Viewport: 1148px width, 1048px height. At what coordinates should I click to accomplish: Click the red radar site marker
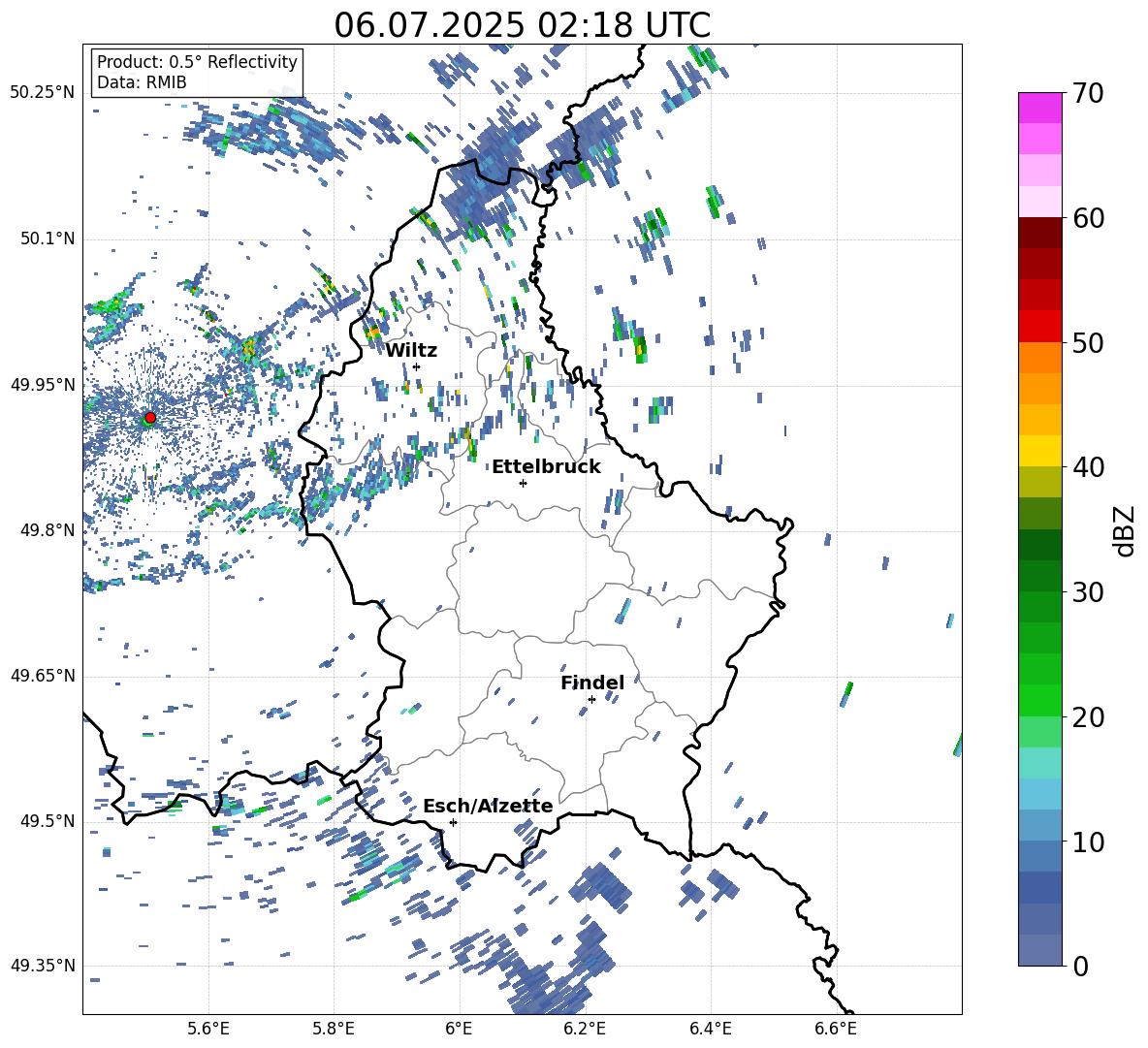[x=150, y=417]
